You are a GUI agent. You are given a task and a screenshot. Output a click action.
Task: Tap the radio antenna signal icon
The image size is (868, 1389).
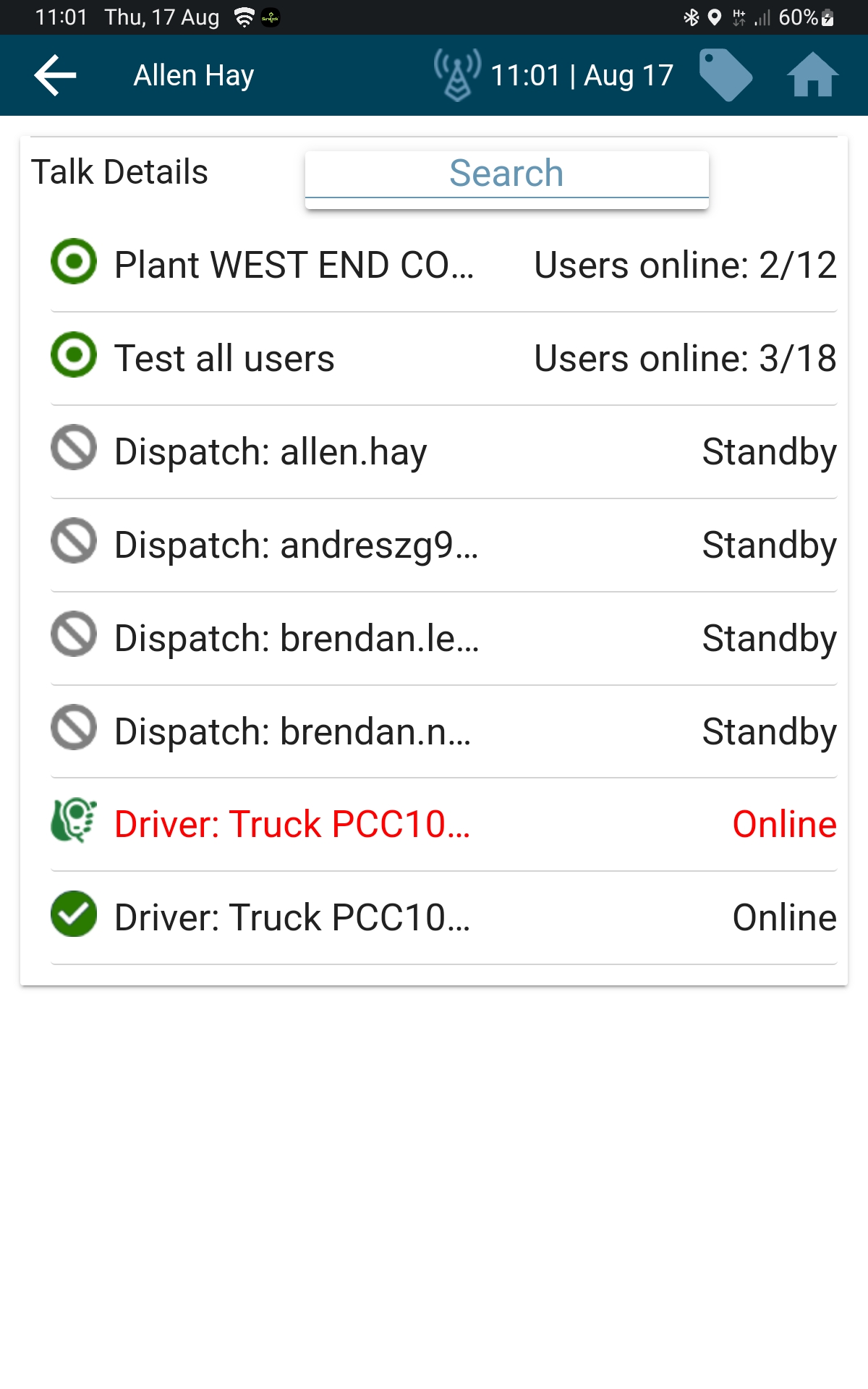[457, 75]
